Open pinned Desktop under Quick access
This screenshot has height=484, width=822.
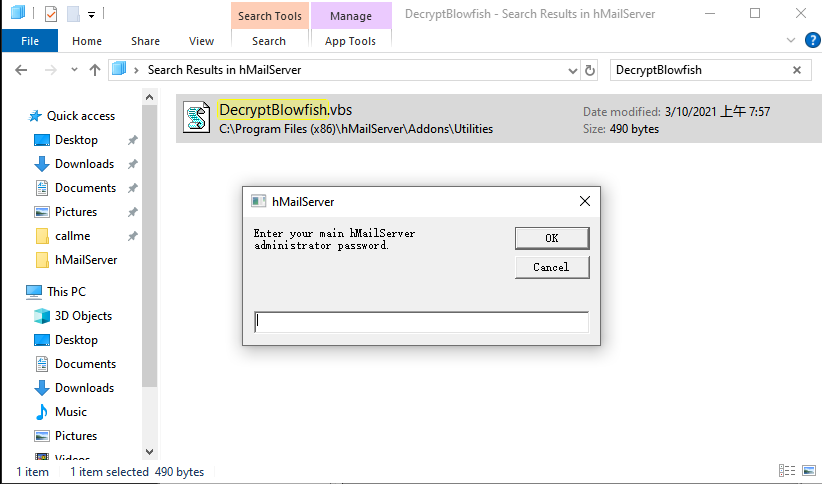(76, 140)
